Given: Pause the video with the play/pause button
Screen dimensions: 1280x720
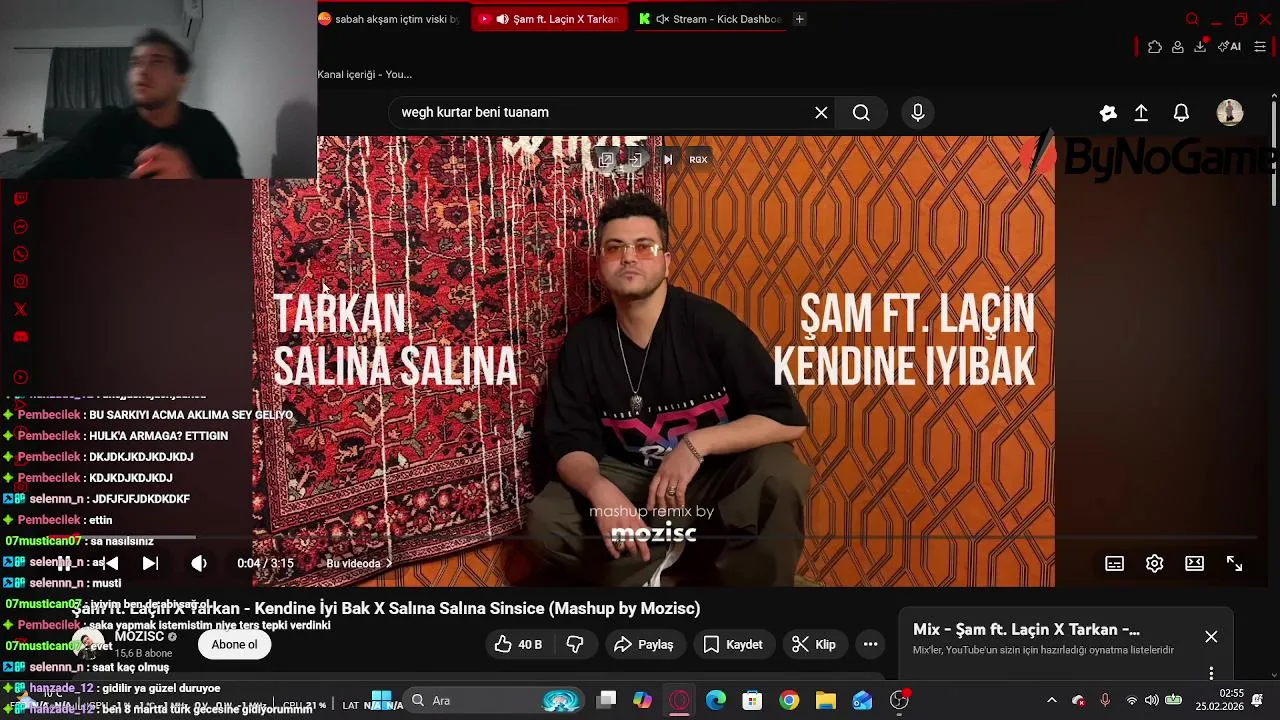Looking at the screenshot, I should click(x=64, y=564).
